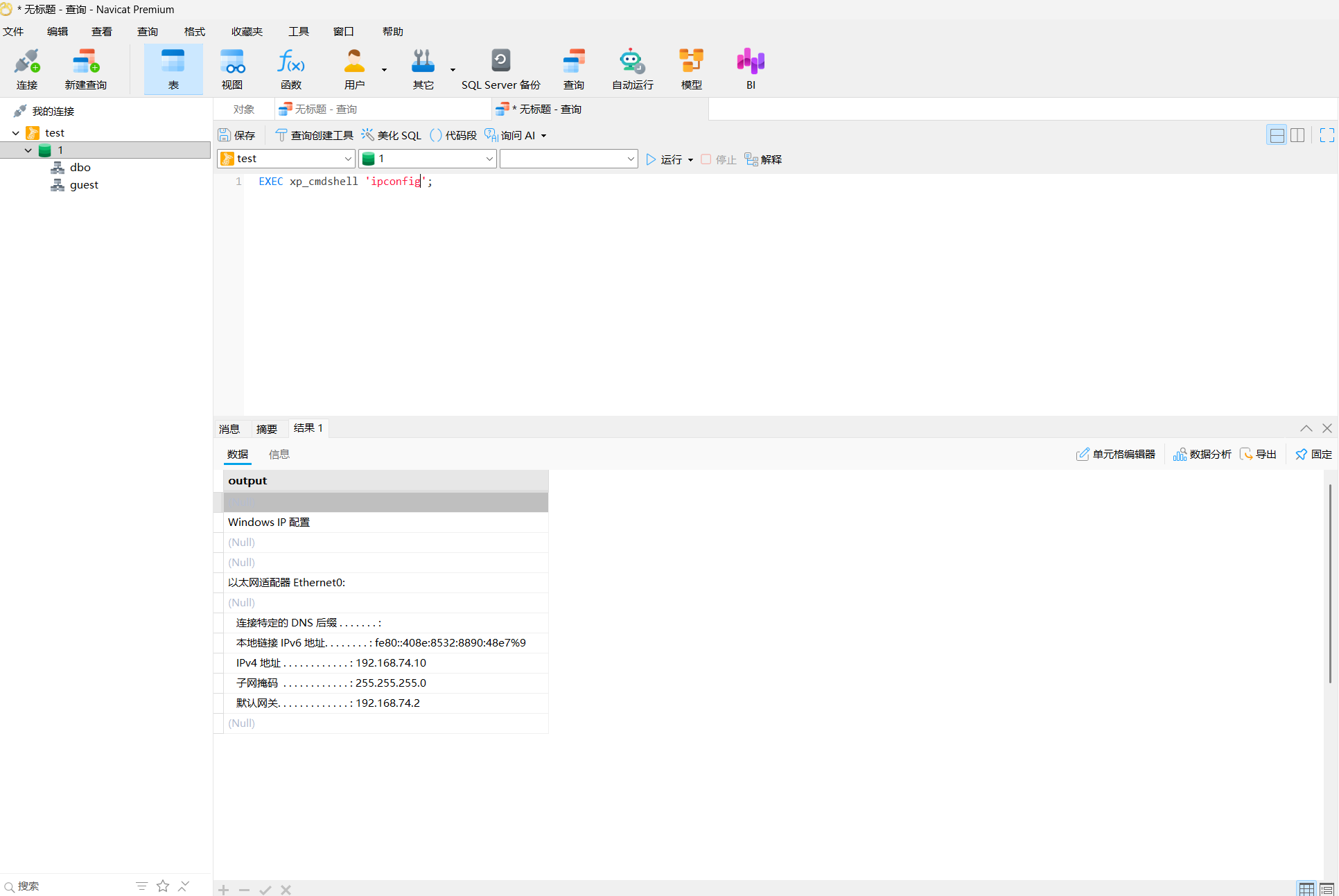Image resolution: width=1339 pixels, height=896 pixels.
Task: Open the 模型 (Model) designer
Action: [x=690, y=69]
